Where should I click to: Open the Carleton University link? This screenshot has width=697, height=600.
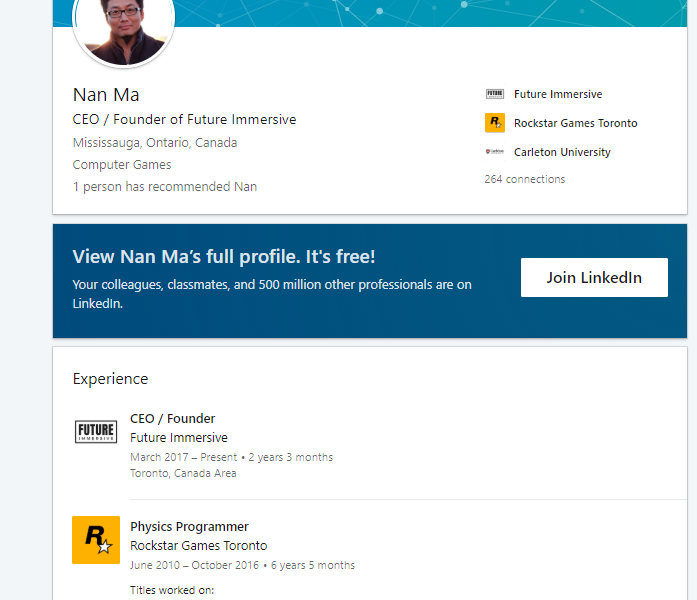click(562, 152)
